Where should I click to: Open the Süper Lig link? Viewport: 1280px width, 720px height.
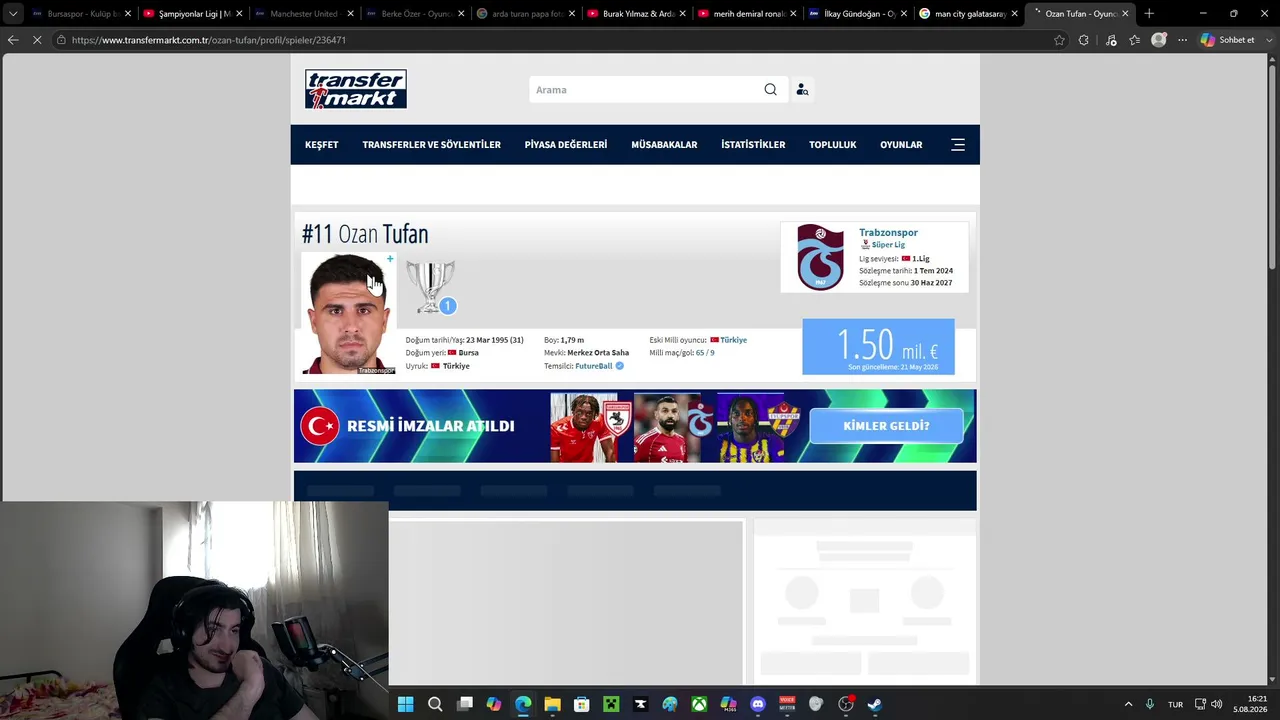(x=888, y=245)
